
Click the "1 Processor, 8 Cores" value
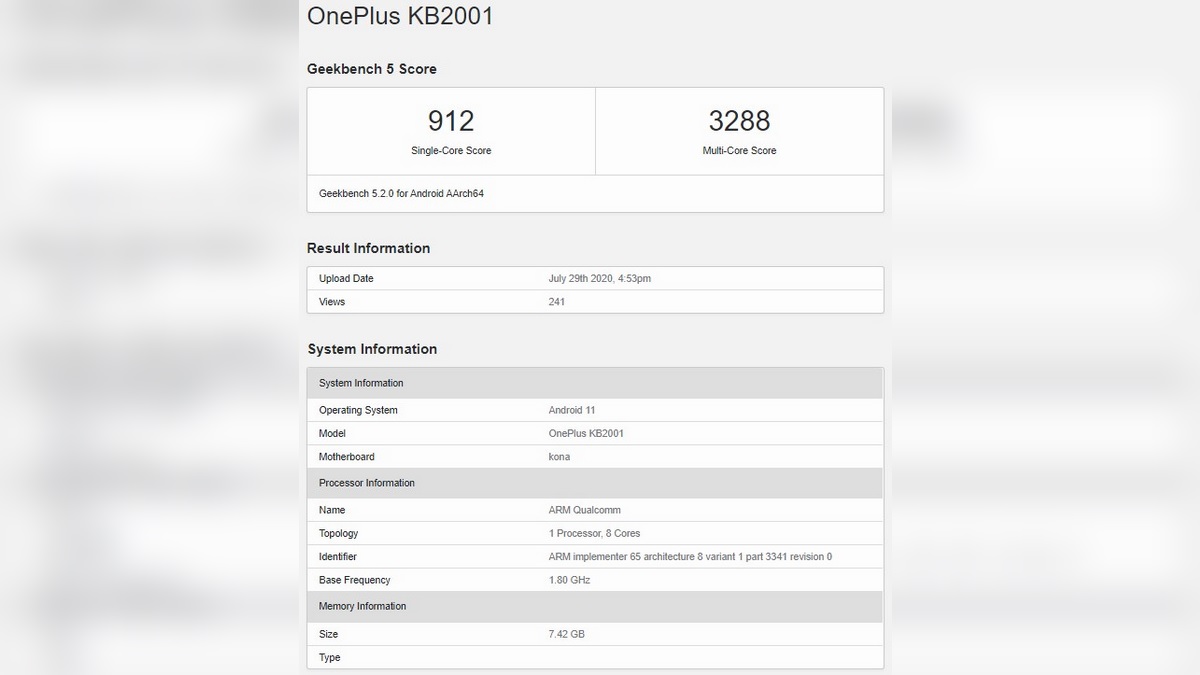click(594, 534)
